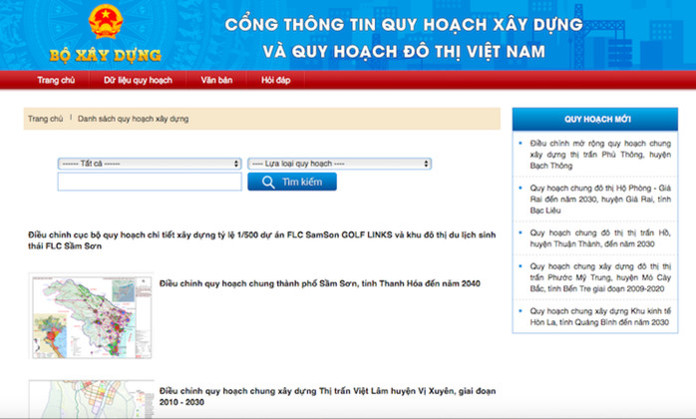Open the Dữ liệu quy hoạch menu
The width and height of the screenshot is (696, 419).
tap(138, 79)
